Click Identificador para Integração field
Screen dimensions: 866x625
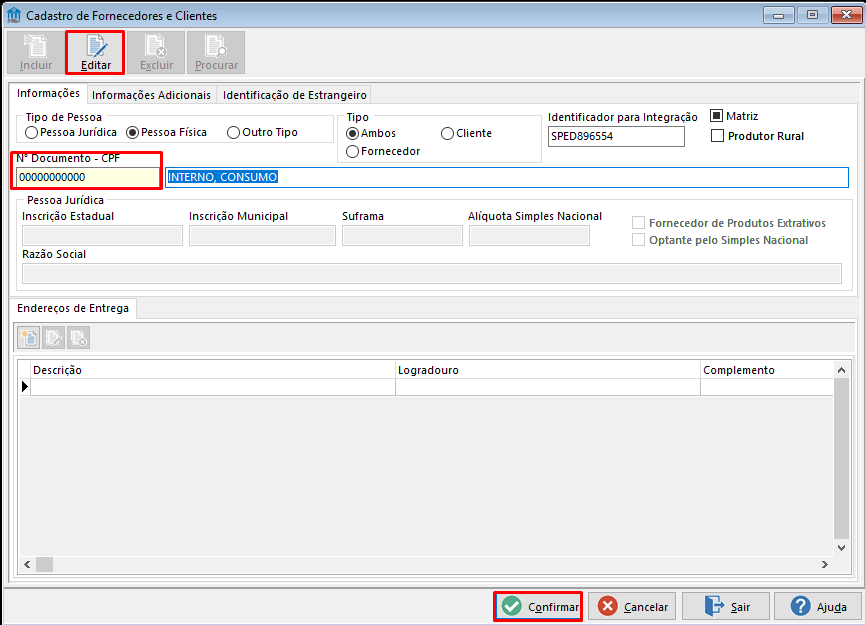coord(616,136)
